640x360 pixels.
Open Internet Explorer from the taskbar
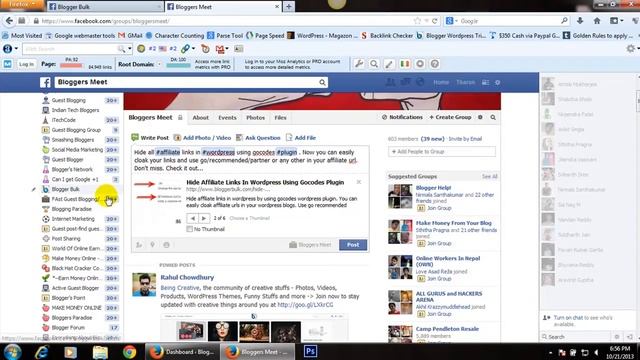42,352
